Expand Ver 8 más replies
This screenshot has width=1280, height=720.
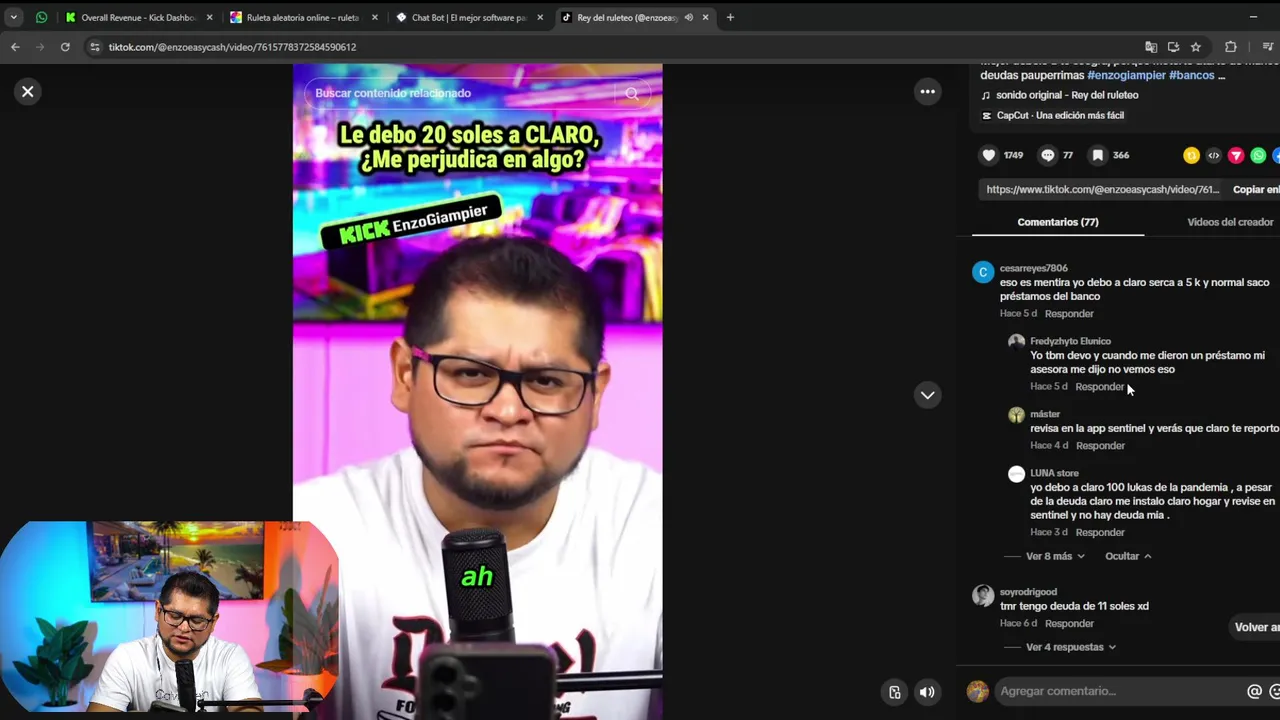tap(1055, 556)
